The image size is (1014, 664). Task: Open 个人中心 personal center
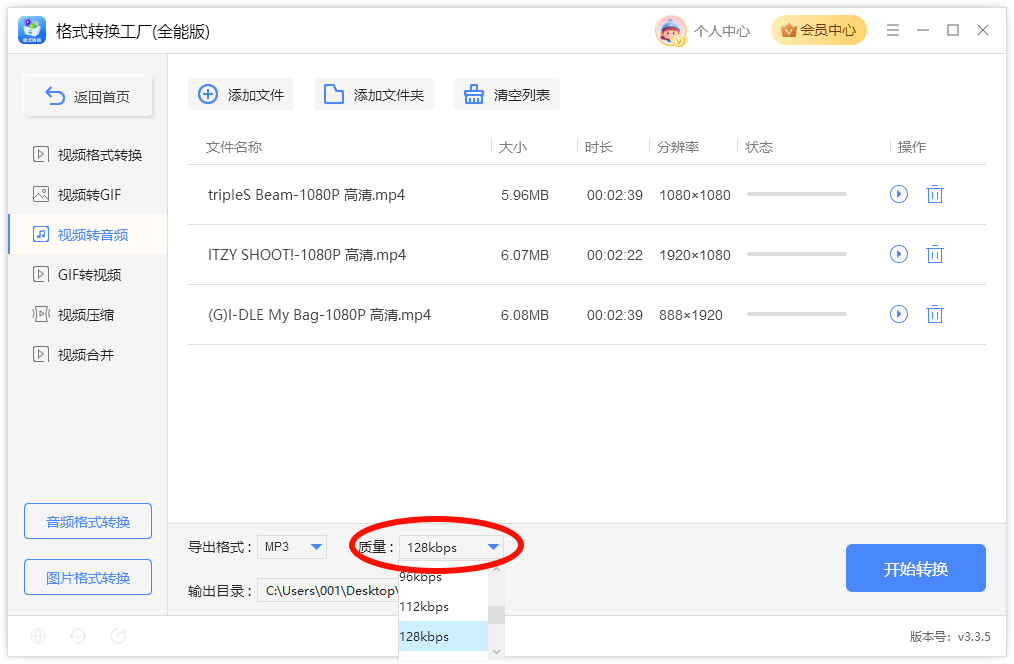(722, 31)
